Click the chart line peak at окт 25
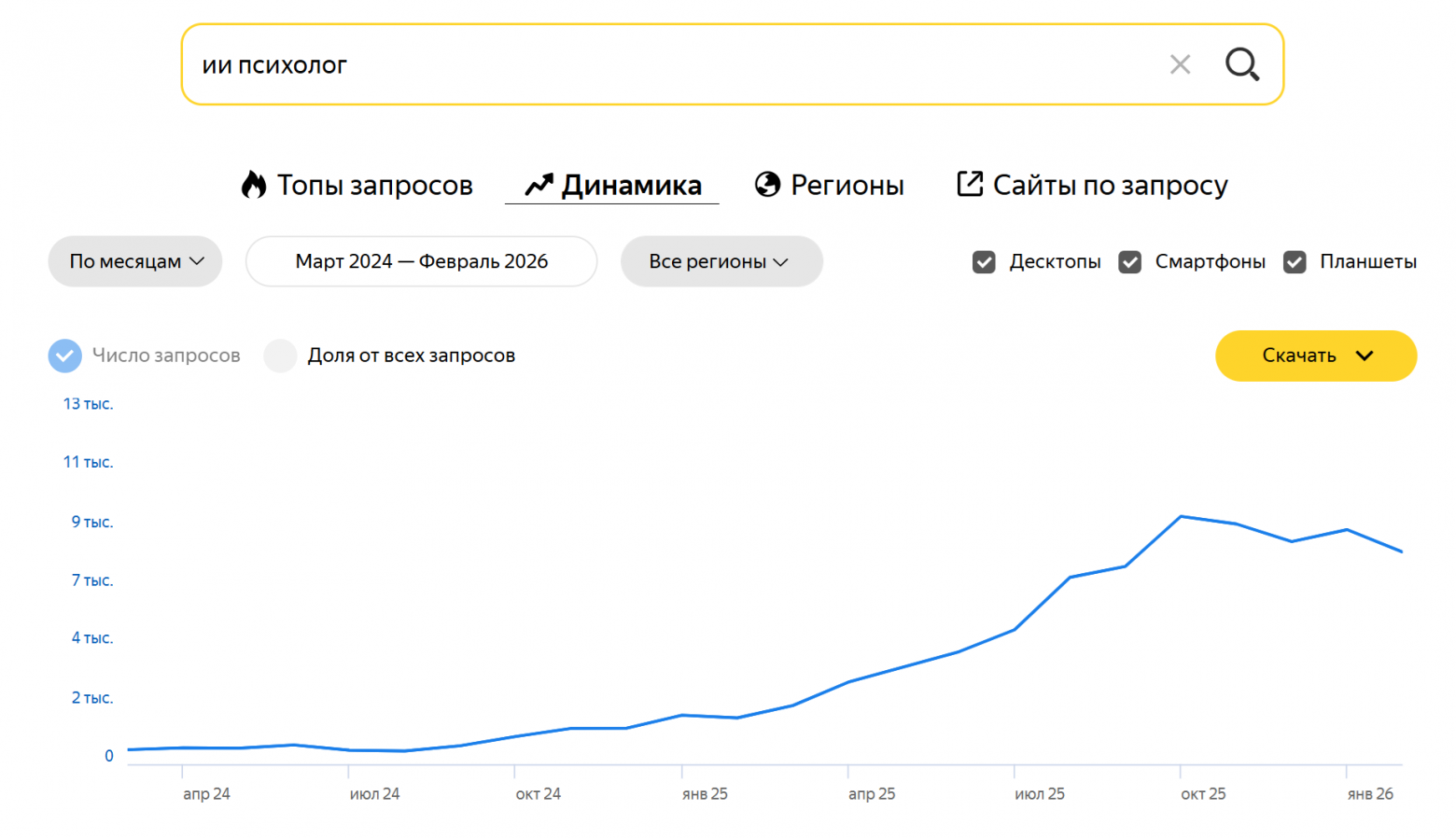1456x838 pixels. click(x=1181, y=516)
